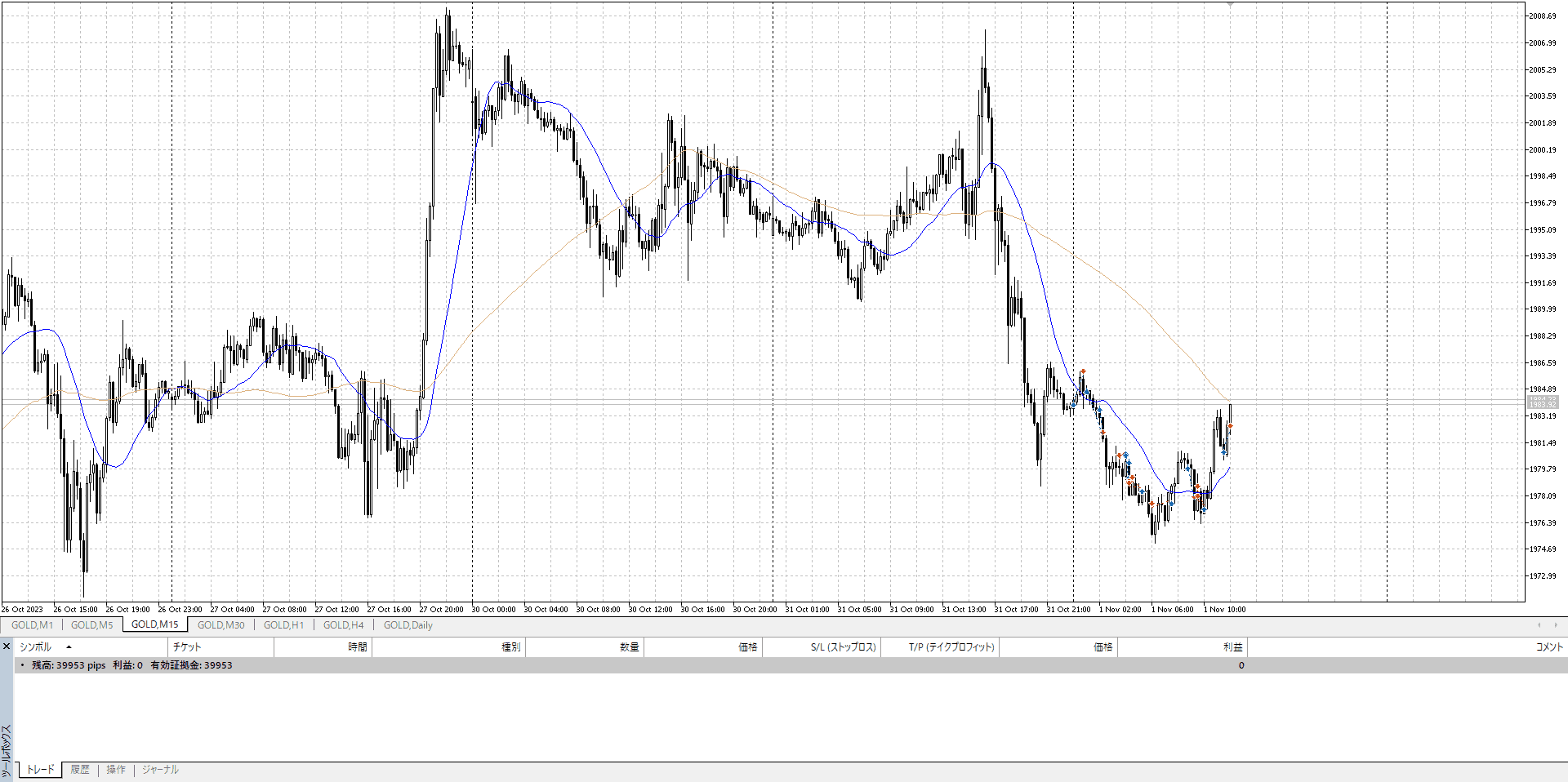This screenshot has height=782, width=1568.
Task: Open the ジャーナル journal tab
Action: click(160, 770)
